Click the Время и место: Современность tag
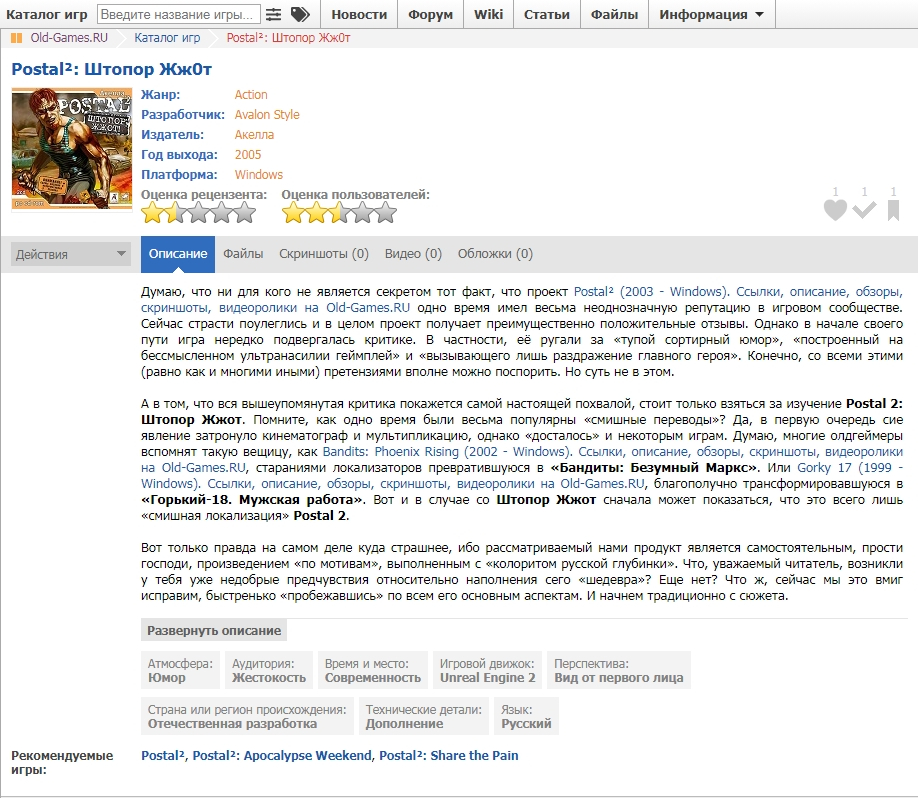 373,670
